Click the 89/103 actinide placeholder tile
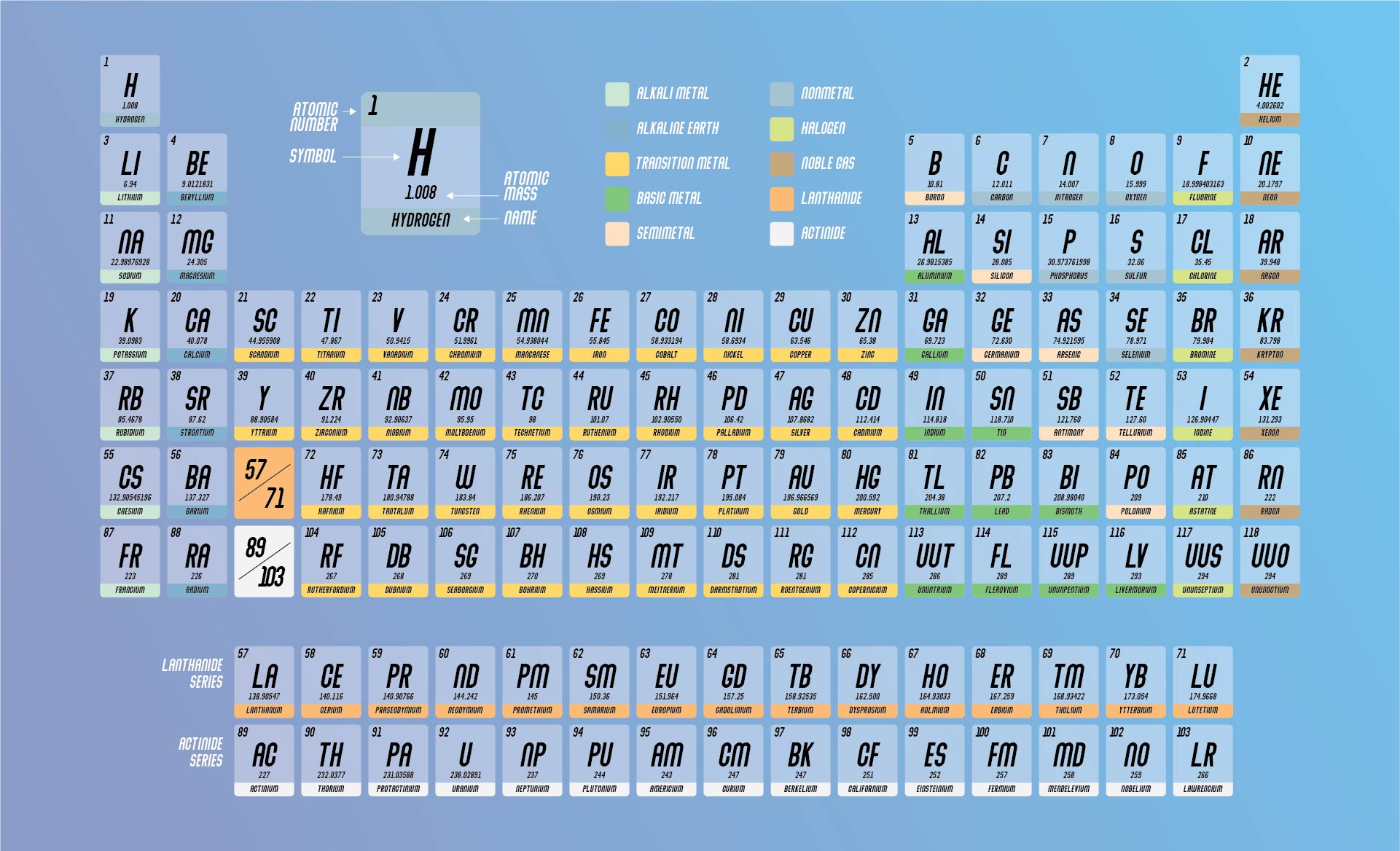 tap(265, 562)
